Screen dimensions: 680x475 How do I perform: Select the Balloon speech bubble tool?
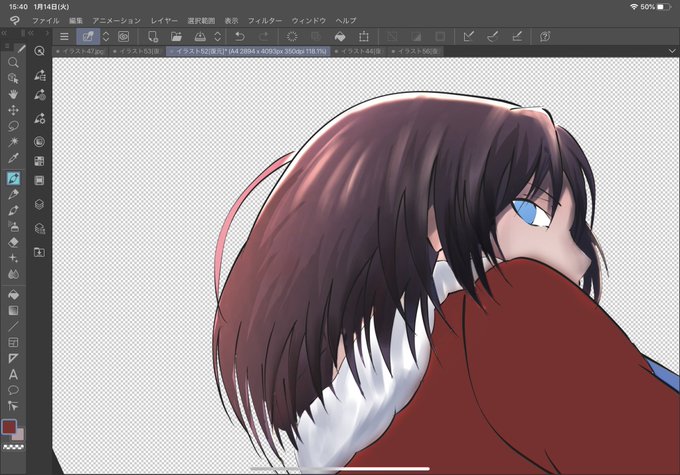point(13,390)
